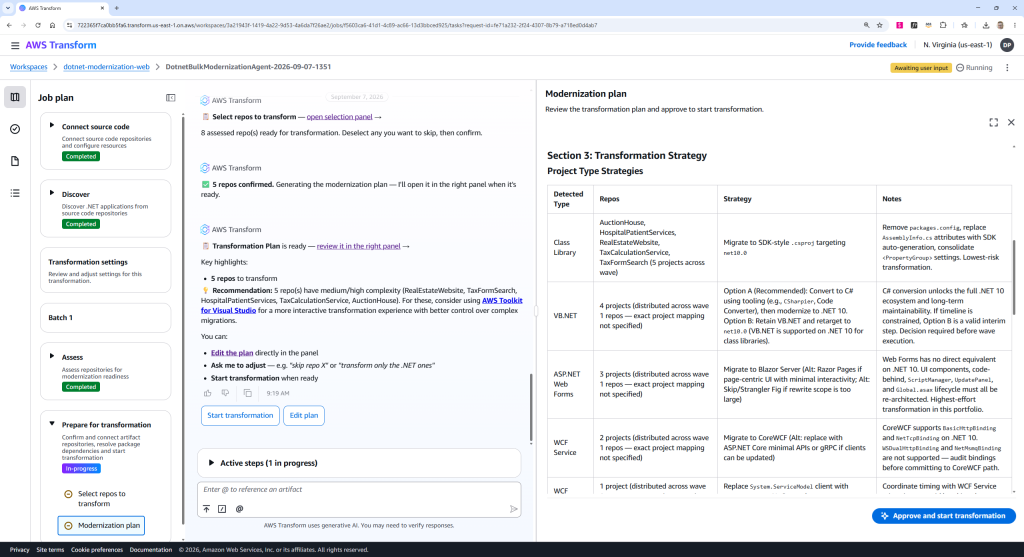Click the Start transformation button
The height and width of the screenshot is (557, 1024).
click(240, 415)
